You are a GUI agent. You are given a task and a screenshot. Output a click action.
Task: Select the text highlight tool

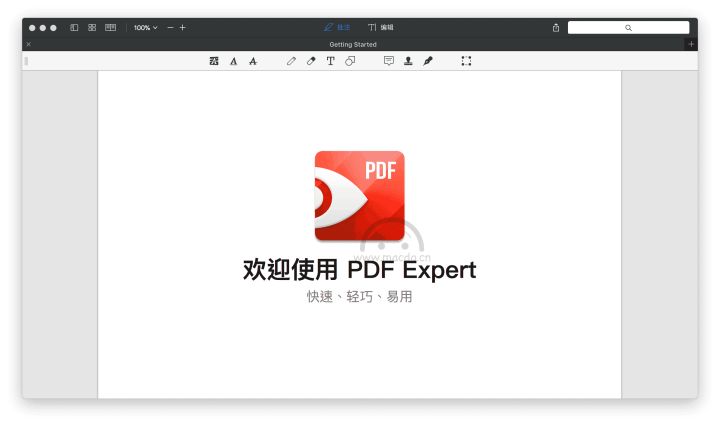pos(214,61)
